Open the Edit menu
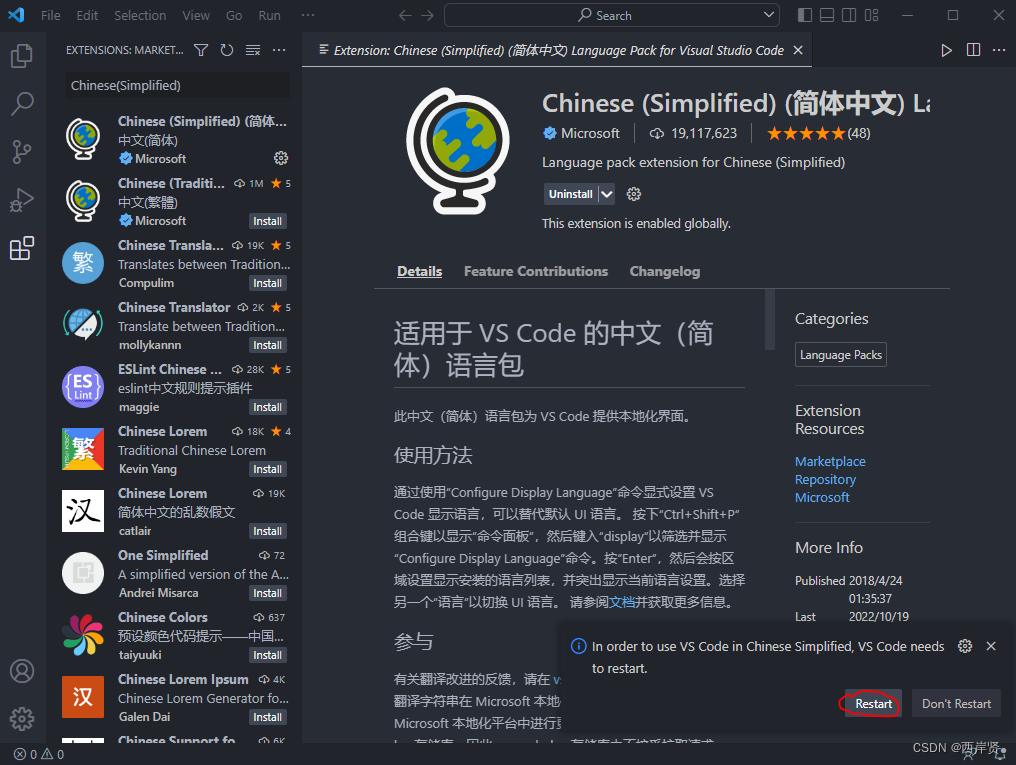1016x765 pixels. coord(87,16)
